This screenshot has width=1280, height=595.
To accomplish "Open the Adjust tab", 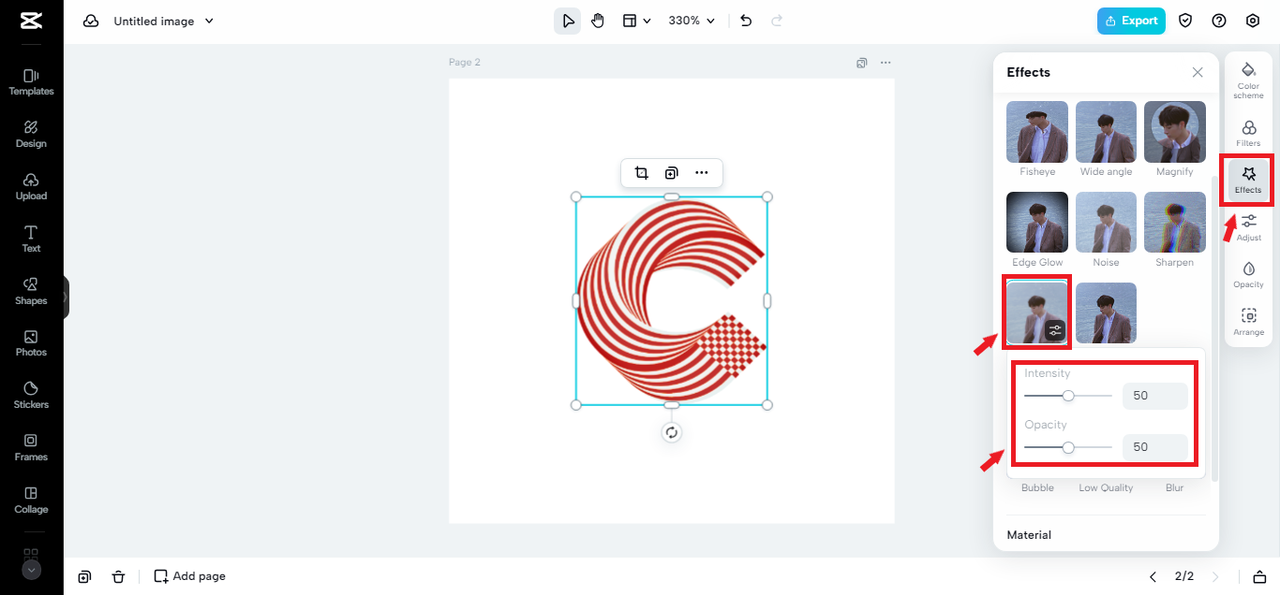I will (1248, 228).
